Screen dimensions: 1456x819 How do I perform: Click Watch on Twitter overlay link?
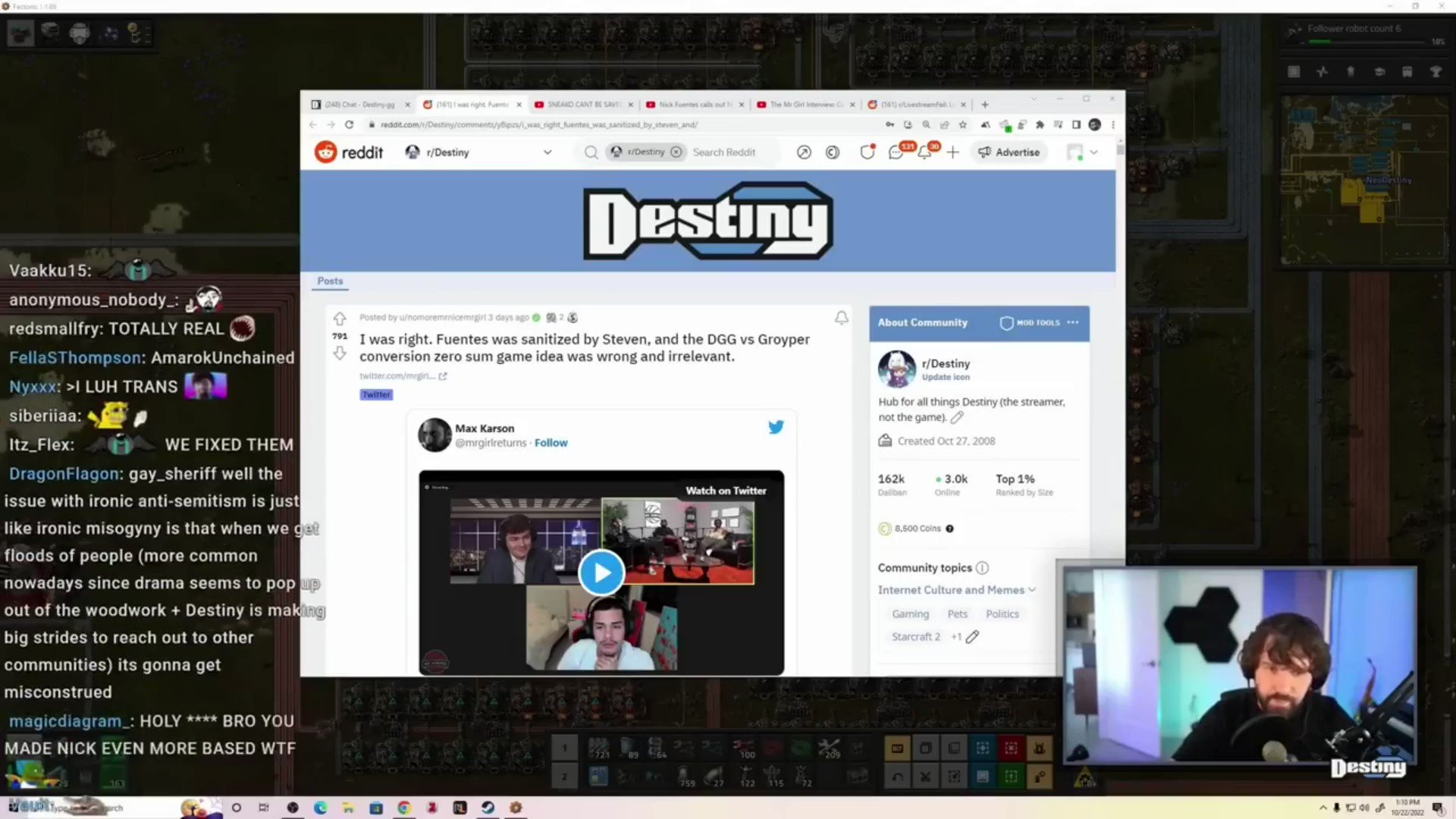point(726,491)
